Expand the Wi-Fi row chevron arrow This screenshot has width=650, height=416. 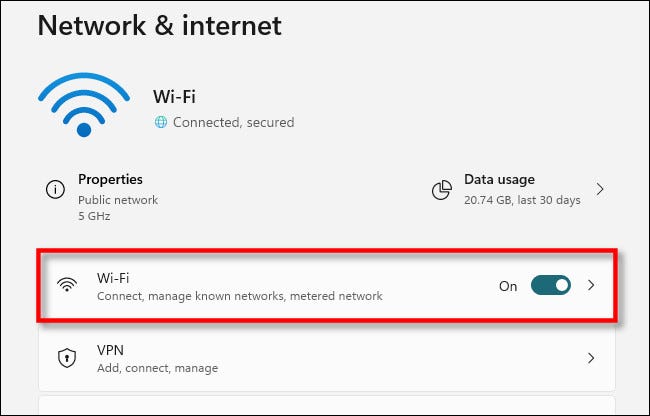[x=591, y=285]
